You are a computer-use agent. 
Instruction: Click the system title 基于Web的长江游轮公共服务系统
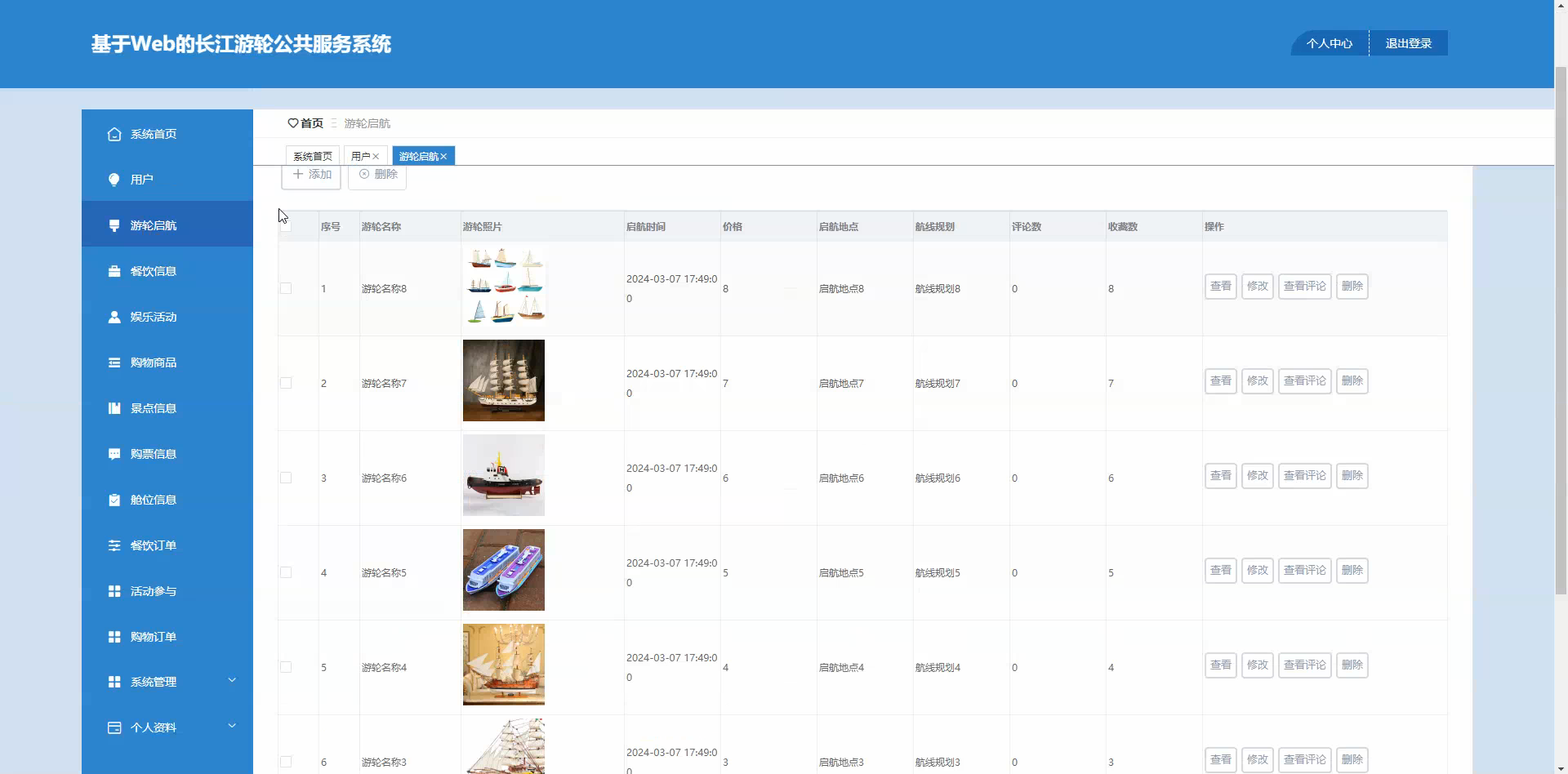pos(241,44)
